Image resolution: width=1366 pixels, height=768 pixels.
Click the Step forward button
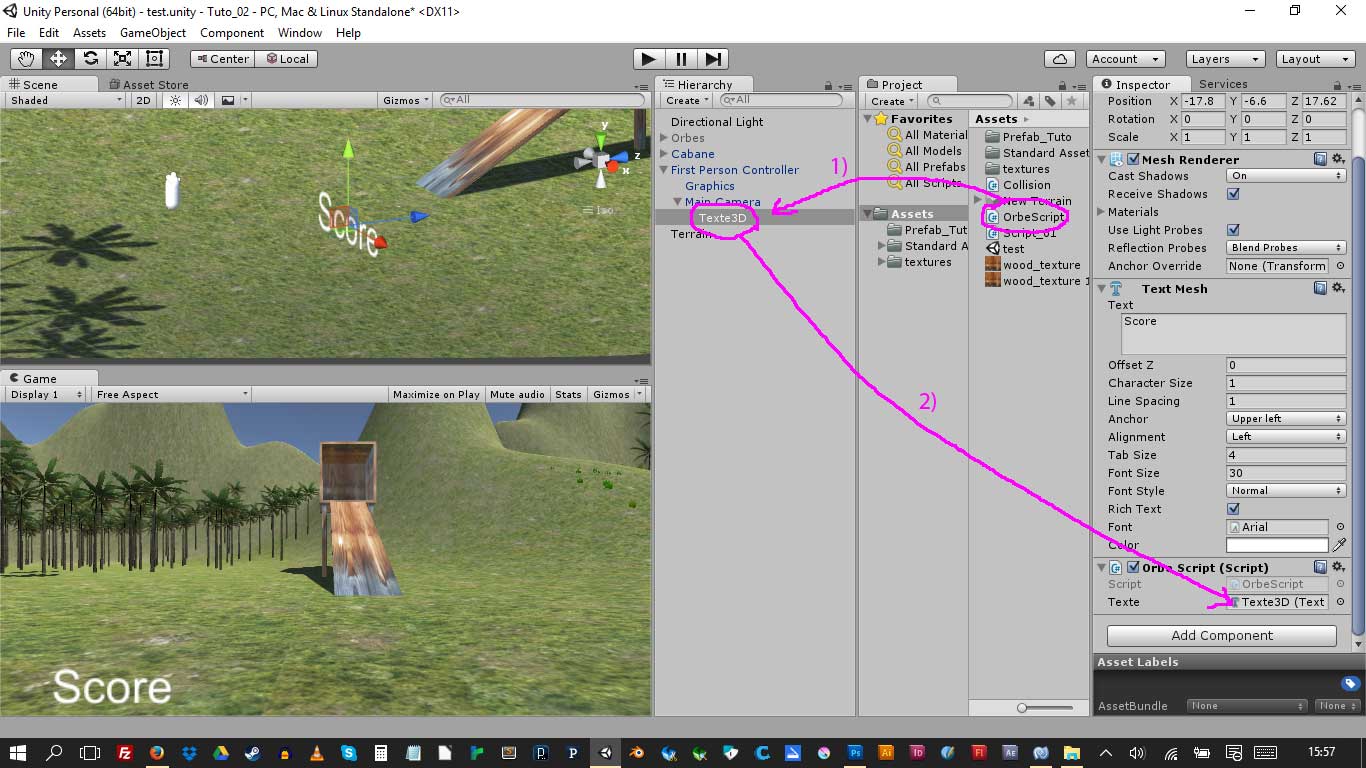(713, 59)
